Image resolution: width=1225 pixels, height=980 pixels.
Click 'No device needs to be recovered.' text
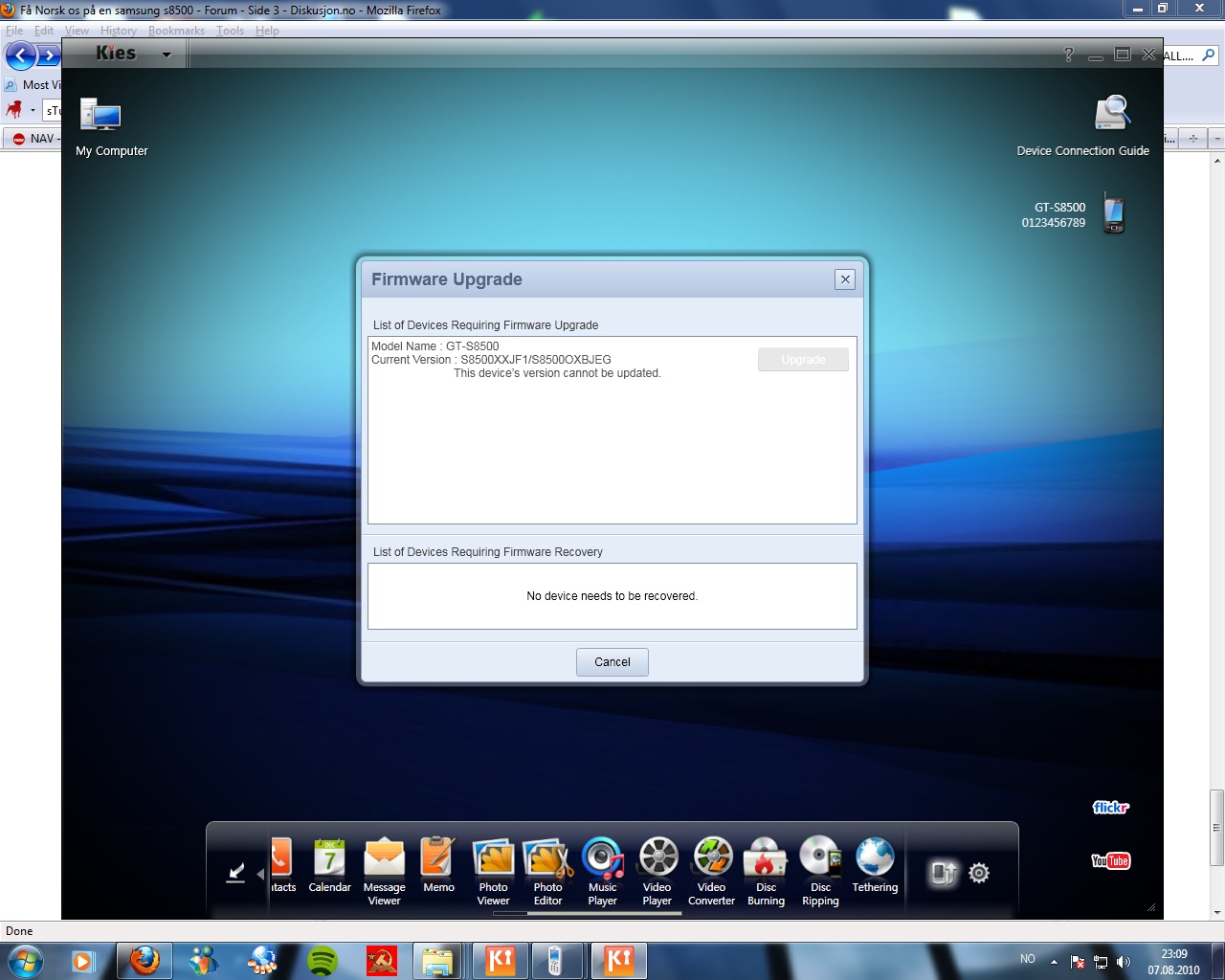click(612, 596)
